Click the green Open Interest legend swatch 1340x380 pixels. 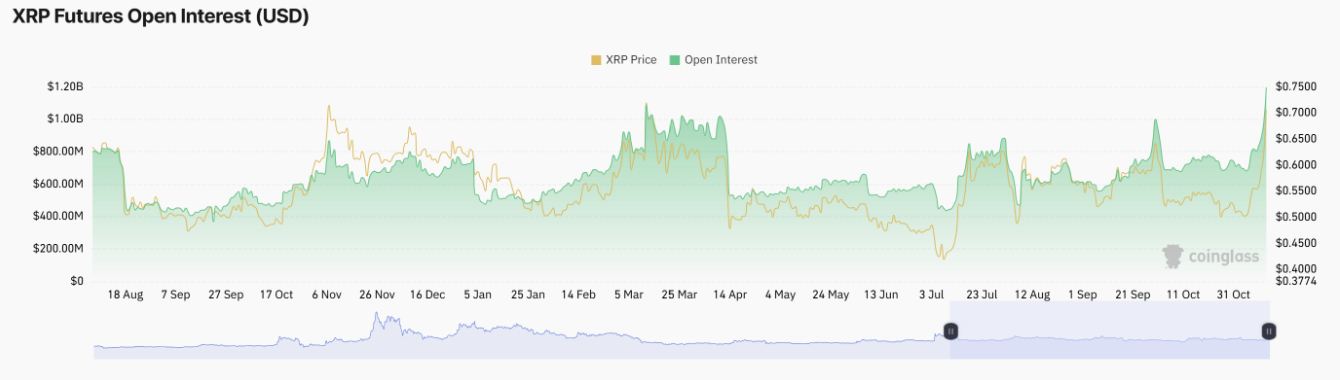tap(674, 60)
